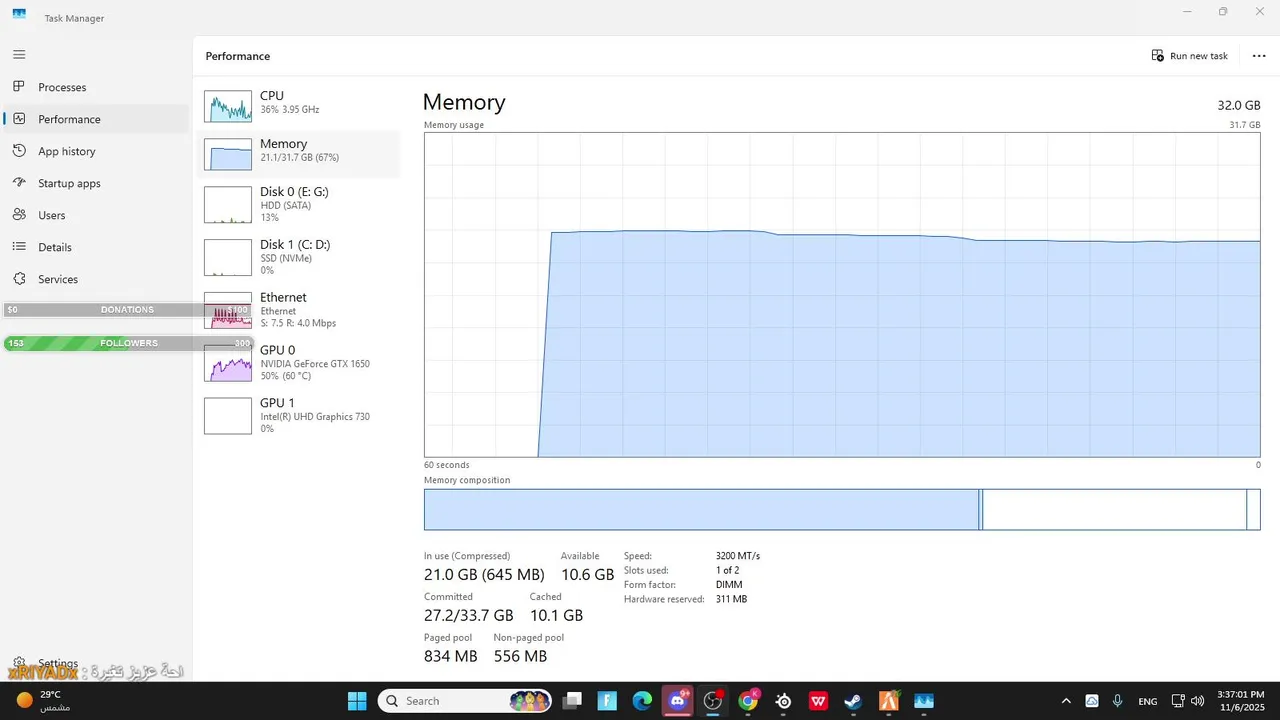Select GPU 0 GeForce GTX 1650

coord(298,364)
